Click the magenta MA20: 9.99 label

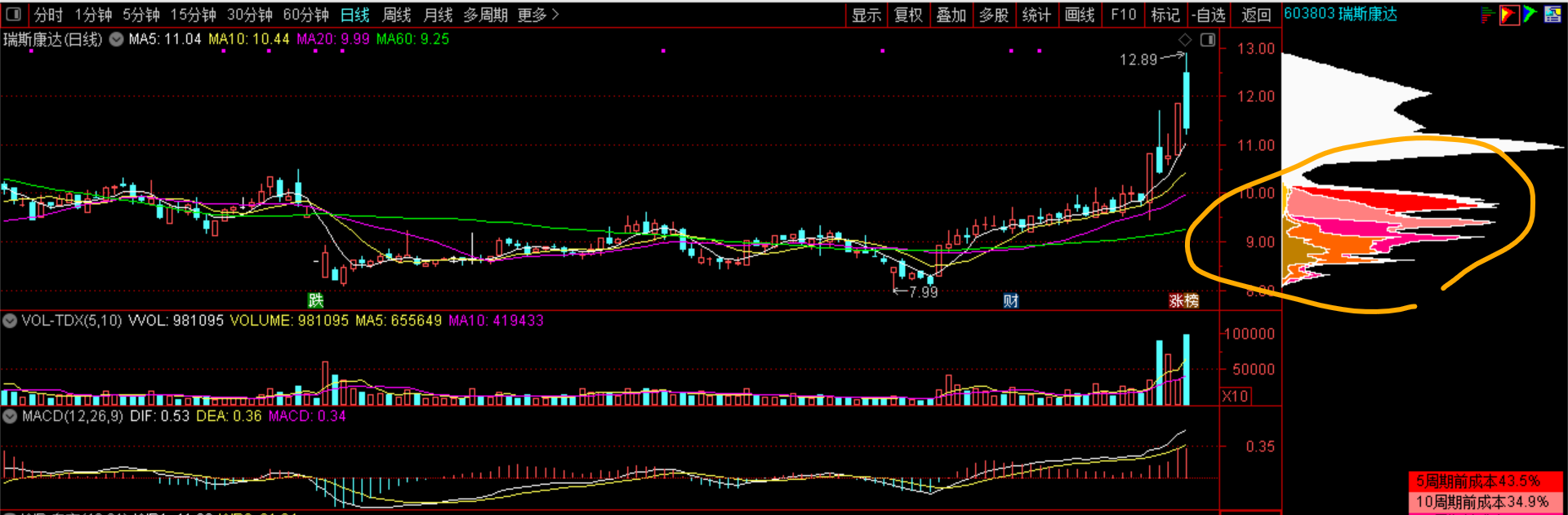(333, 39)
